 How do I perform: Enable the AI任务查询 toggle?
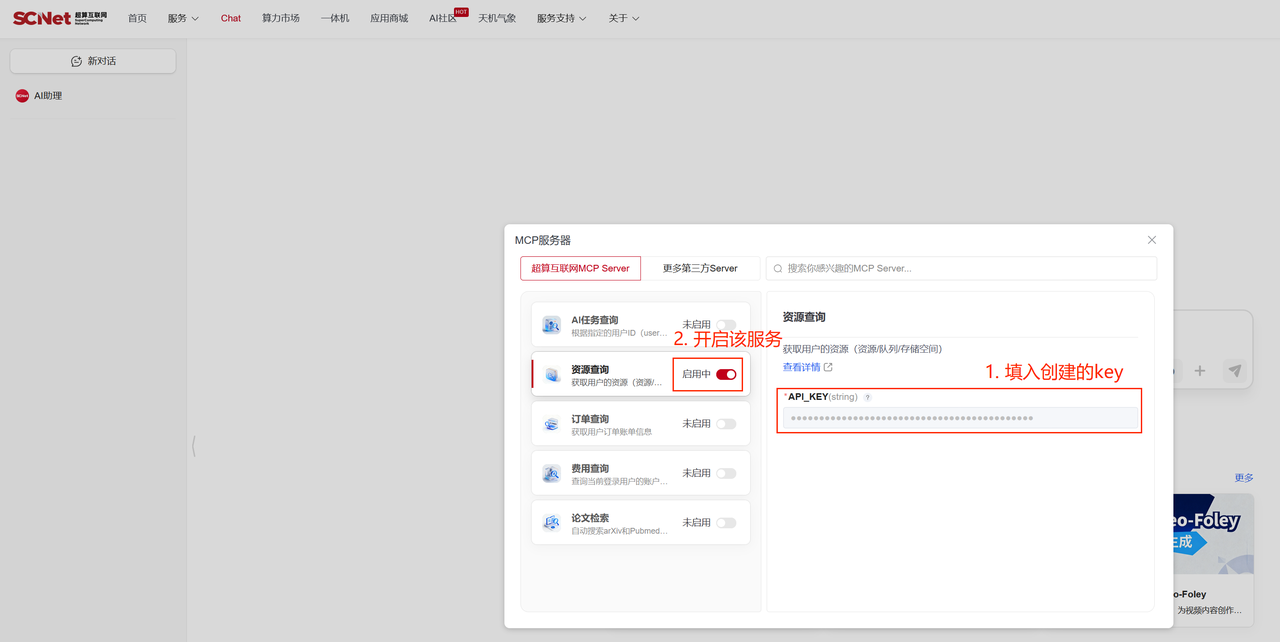click(x=726, y=325)
